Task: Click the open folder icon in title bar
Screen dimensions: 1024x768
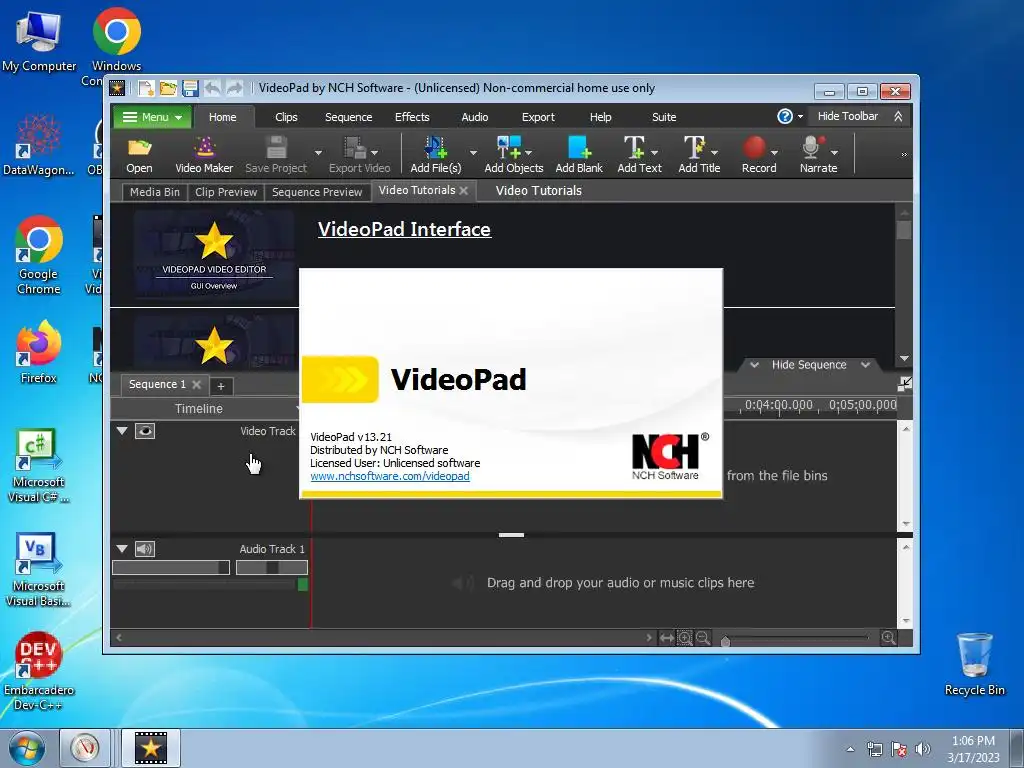Action: pyautogui.click(x=168, y=88)
